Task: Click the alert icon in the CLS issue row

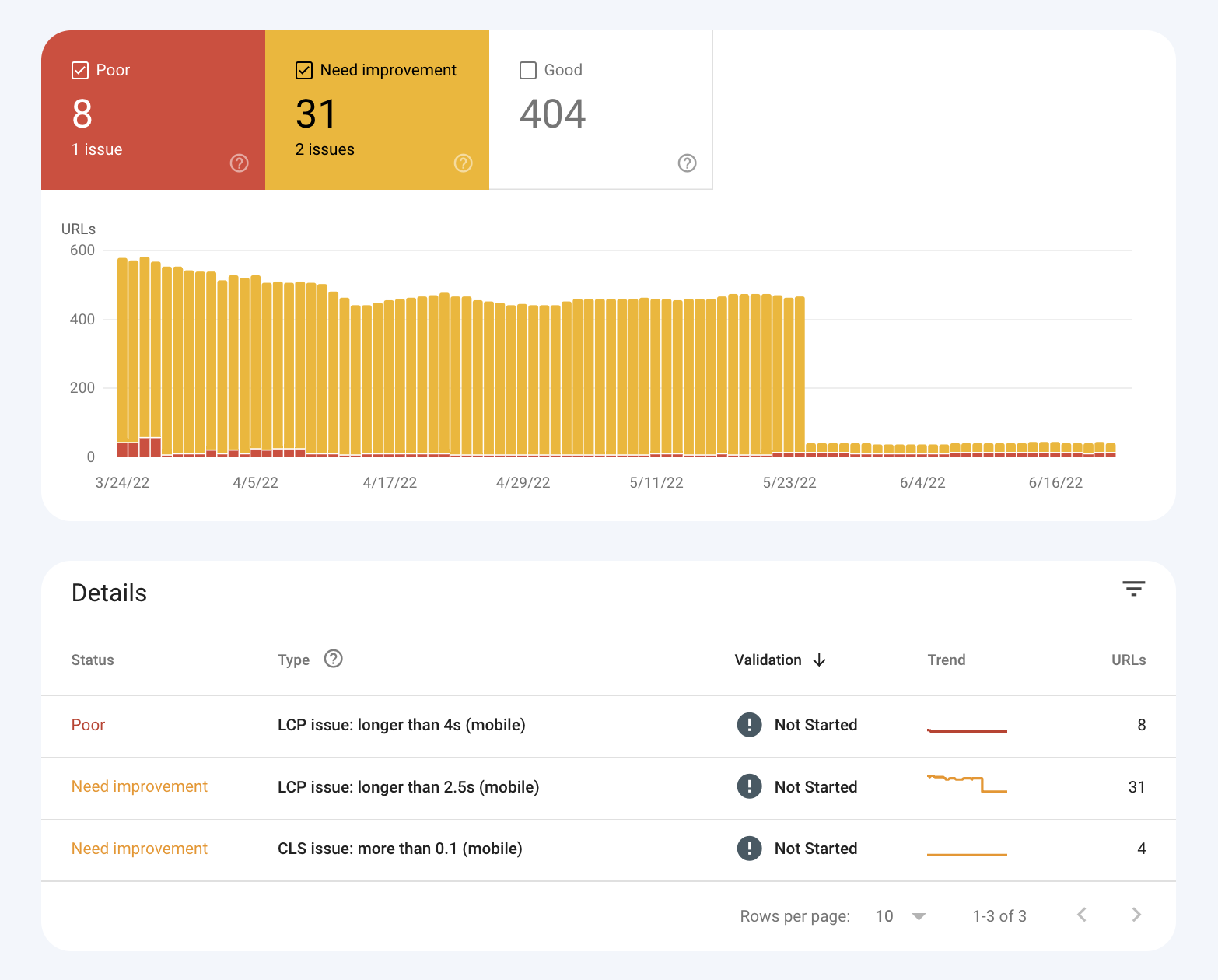Action: pos(749,849)
